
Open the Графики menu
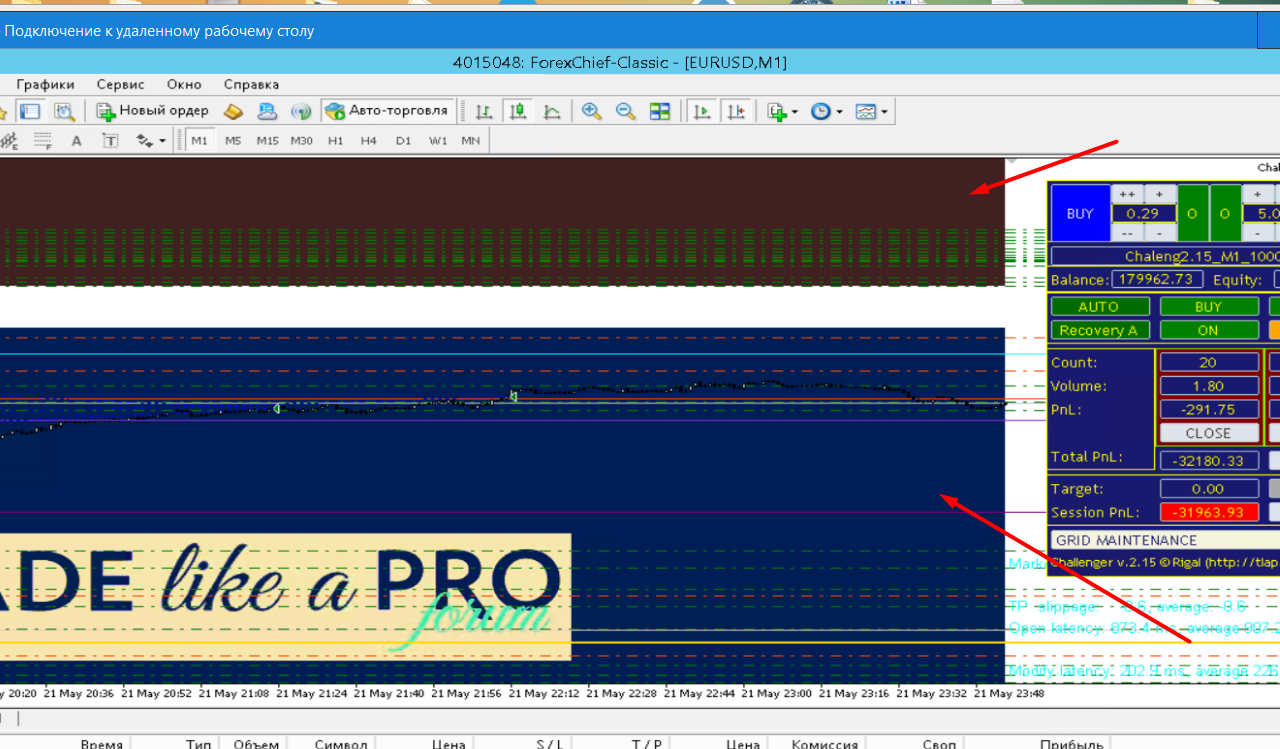[45, 85]
